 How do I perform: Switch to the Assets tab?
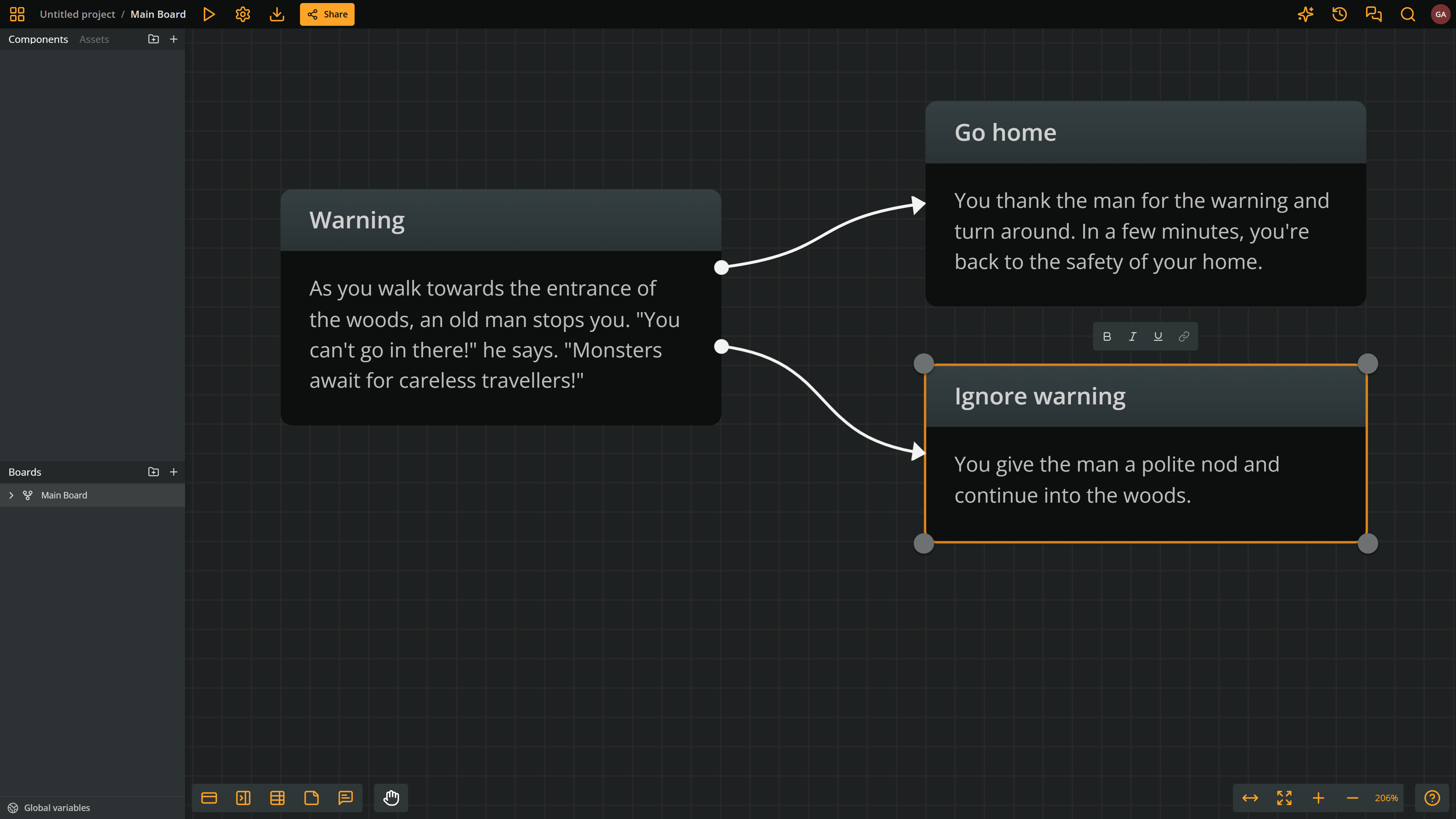(94, 39)
